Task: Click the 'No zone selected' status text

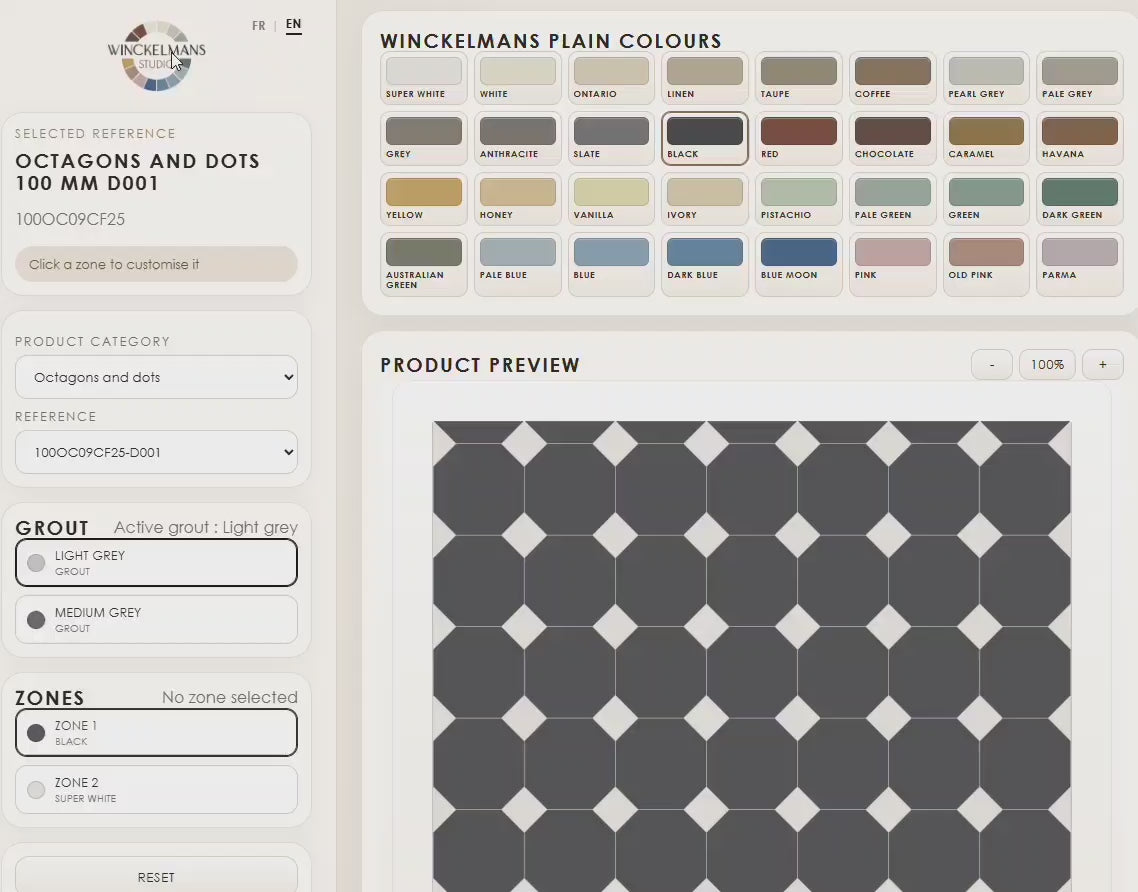Action: click(x=229, y=697)
